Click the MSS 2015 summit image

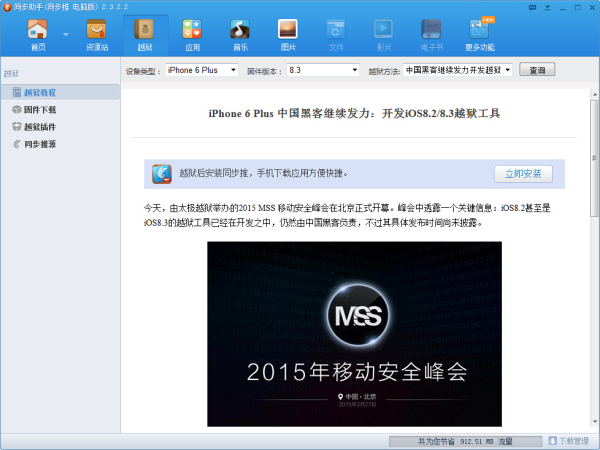(x=354, y=334)
